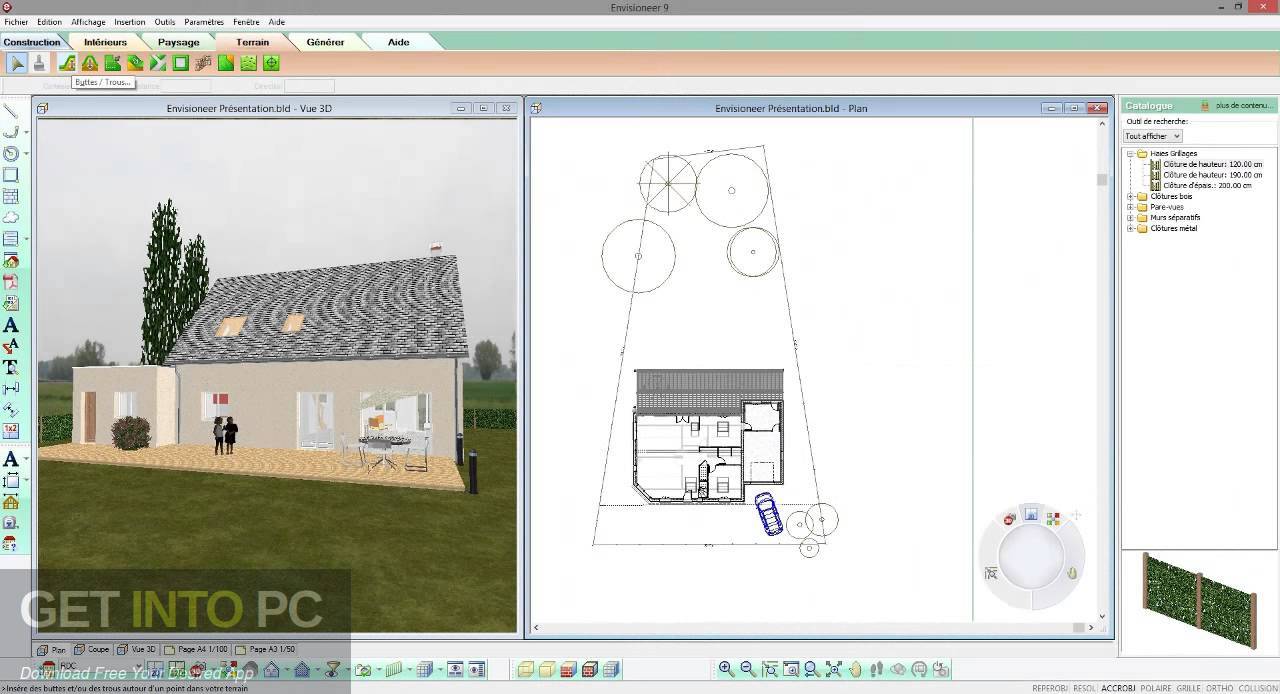Image resolution: width=1280 pixels, height=694 pixels.
Task: Click the footprints walk-through icon
Action: point(877,669)
